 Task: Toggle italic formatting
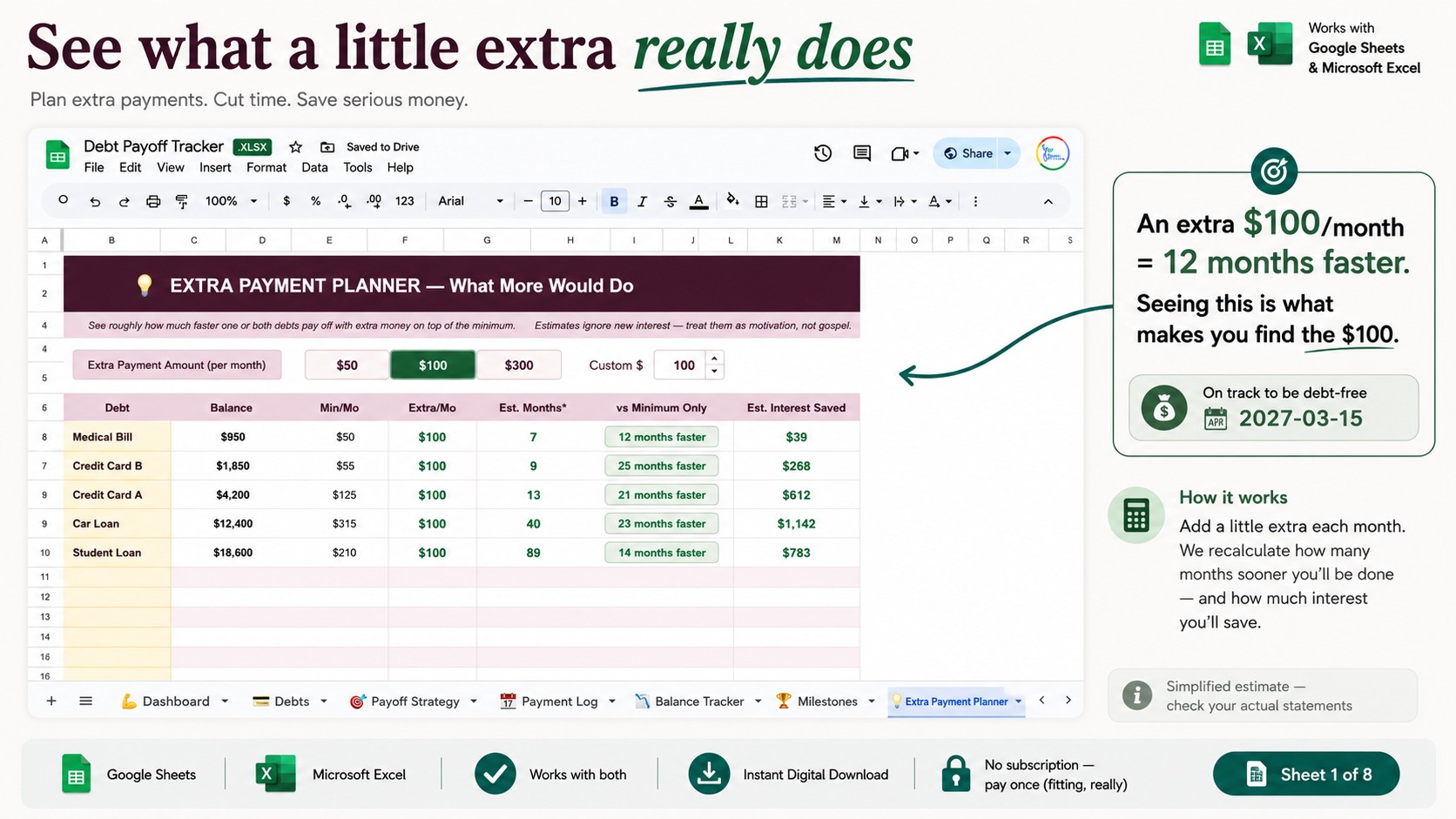point(642,201)
